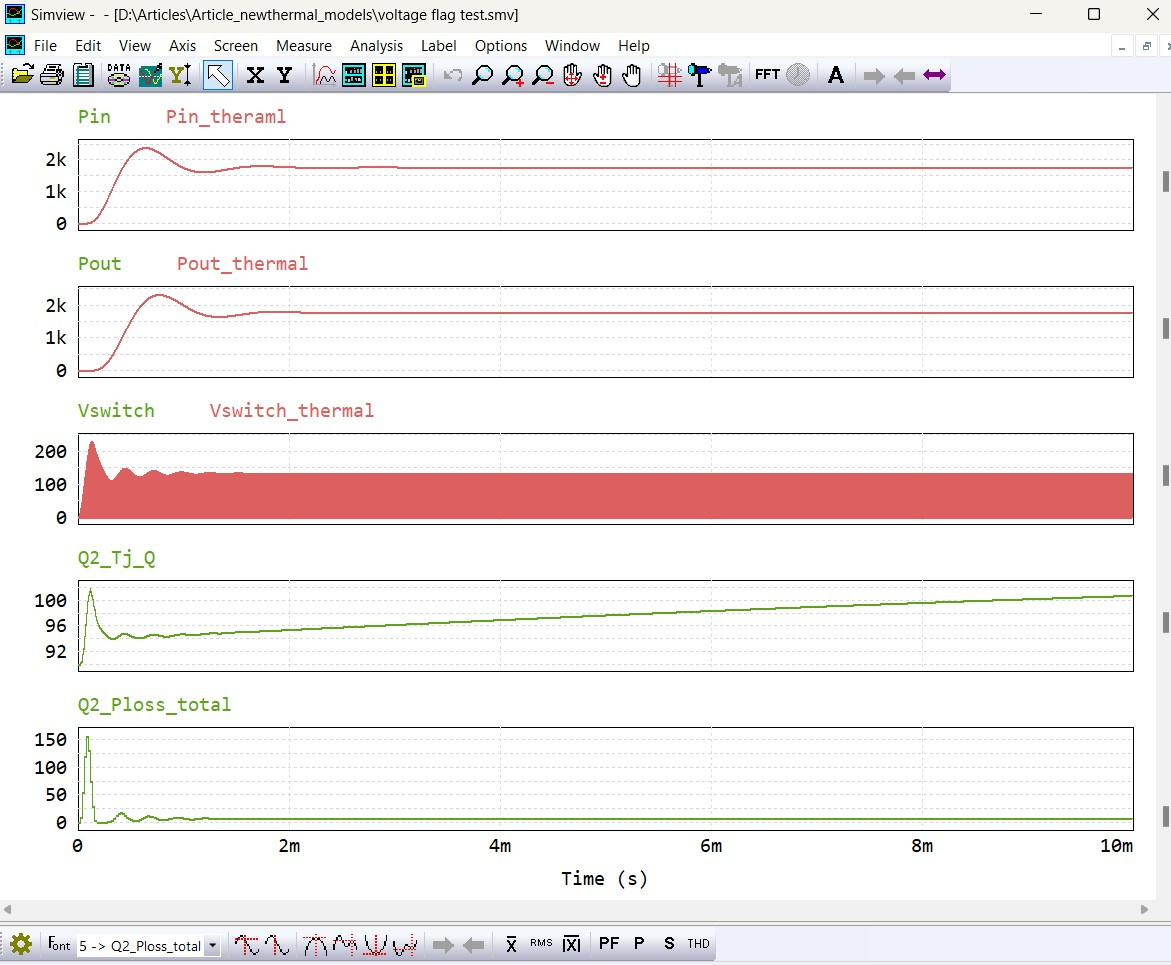Click the THD button
Viewport: 1171px width, 965px height.
(698, 943)
